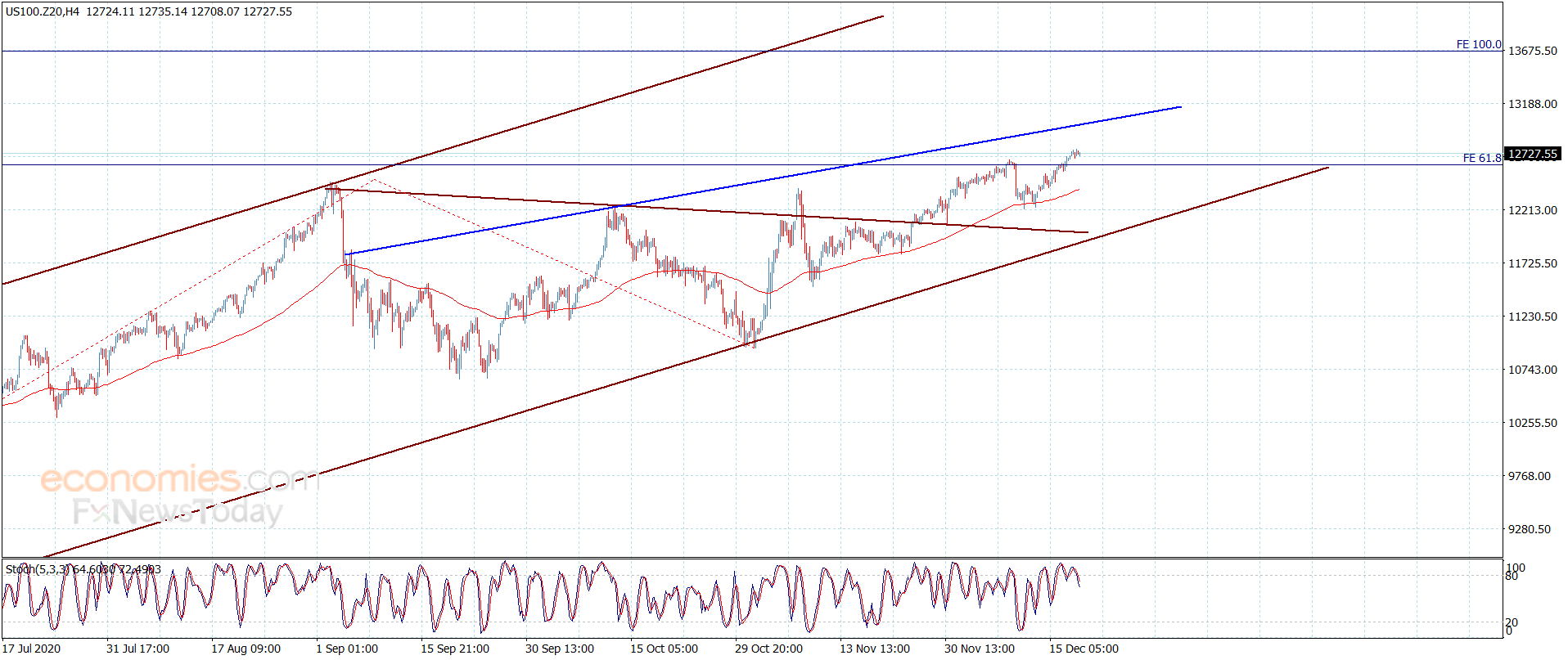The width and height of the screenshot is (1568, 660).
Task: Click the 13188.00 price scale value
Action: click(x=1533, y=104)
